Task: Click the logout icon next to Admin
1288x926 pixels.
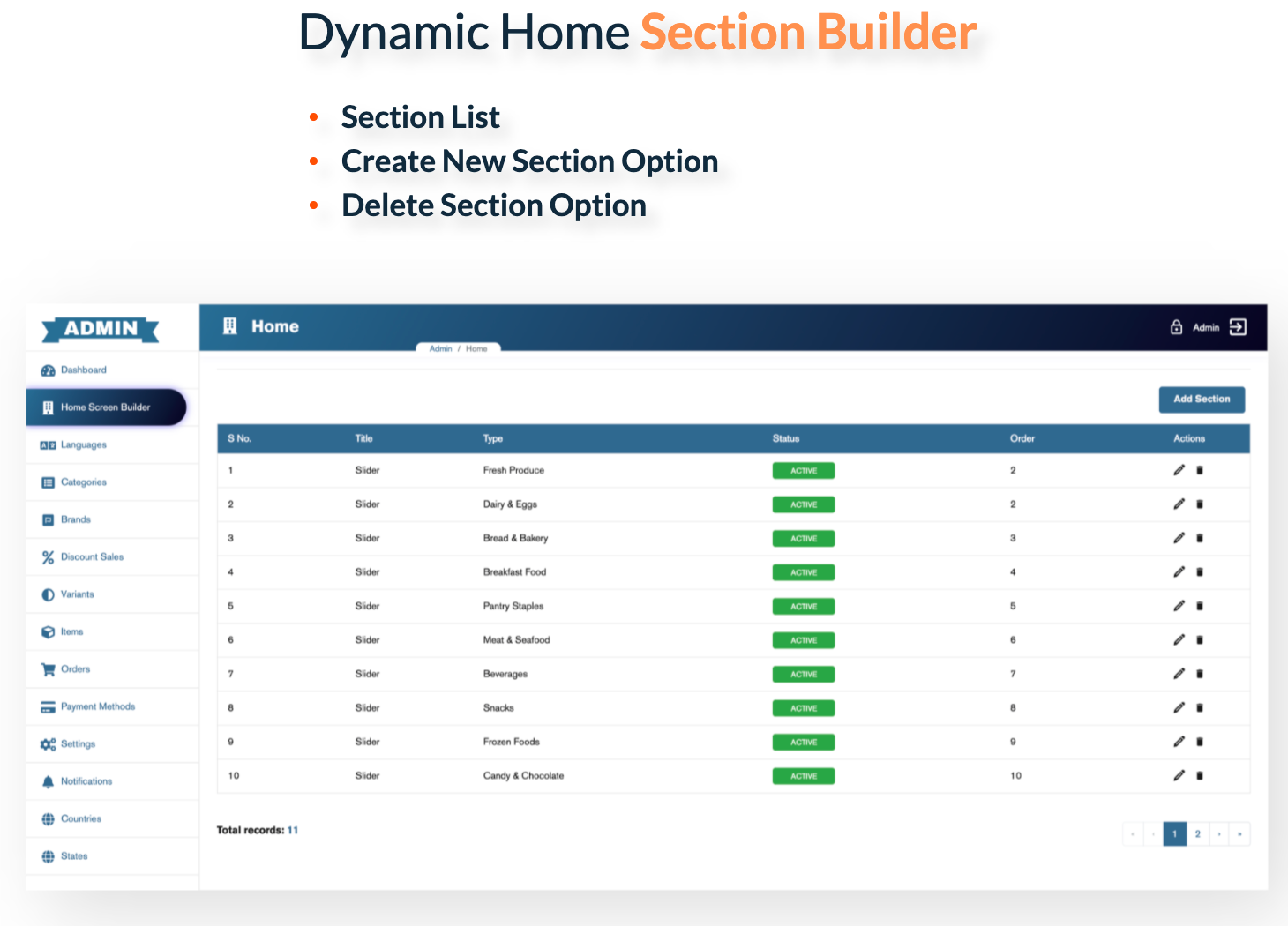Action: click(1238, 327)
